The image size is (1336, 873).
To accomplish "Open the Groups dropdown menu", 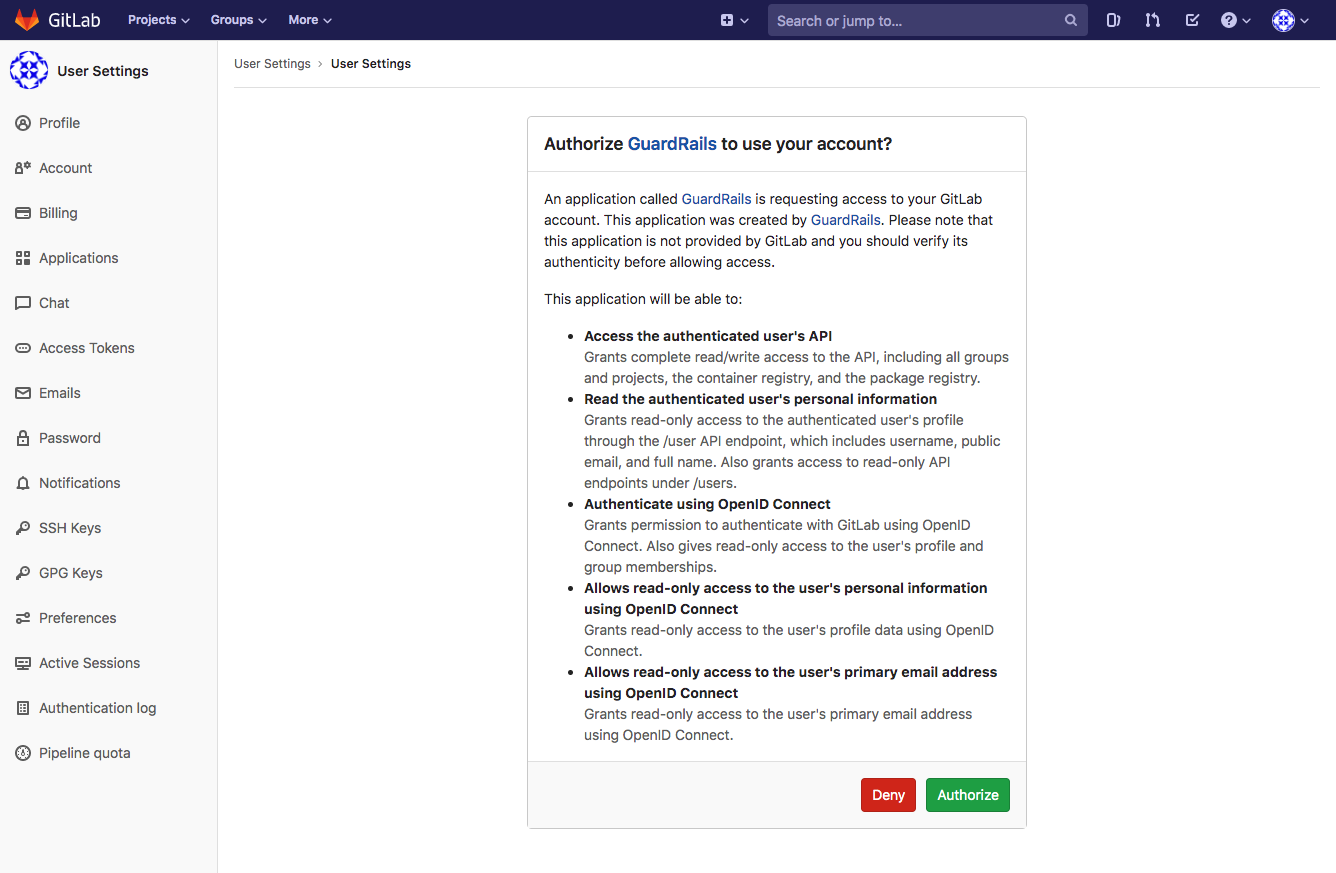I will pyautogui.click(x=238, y=20).
